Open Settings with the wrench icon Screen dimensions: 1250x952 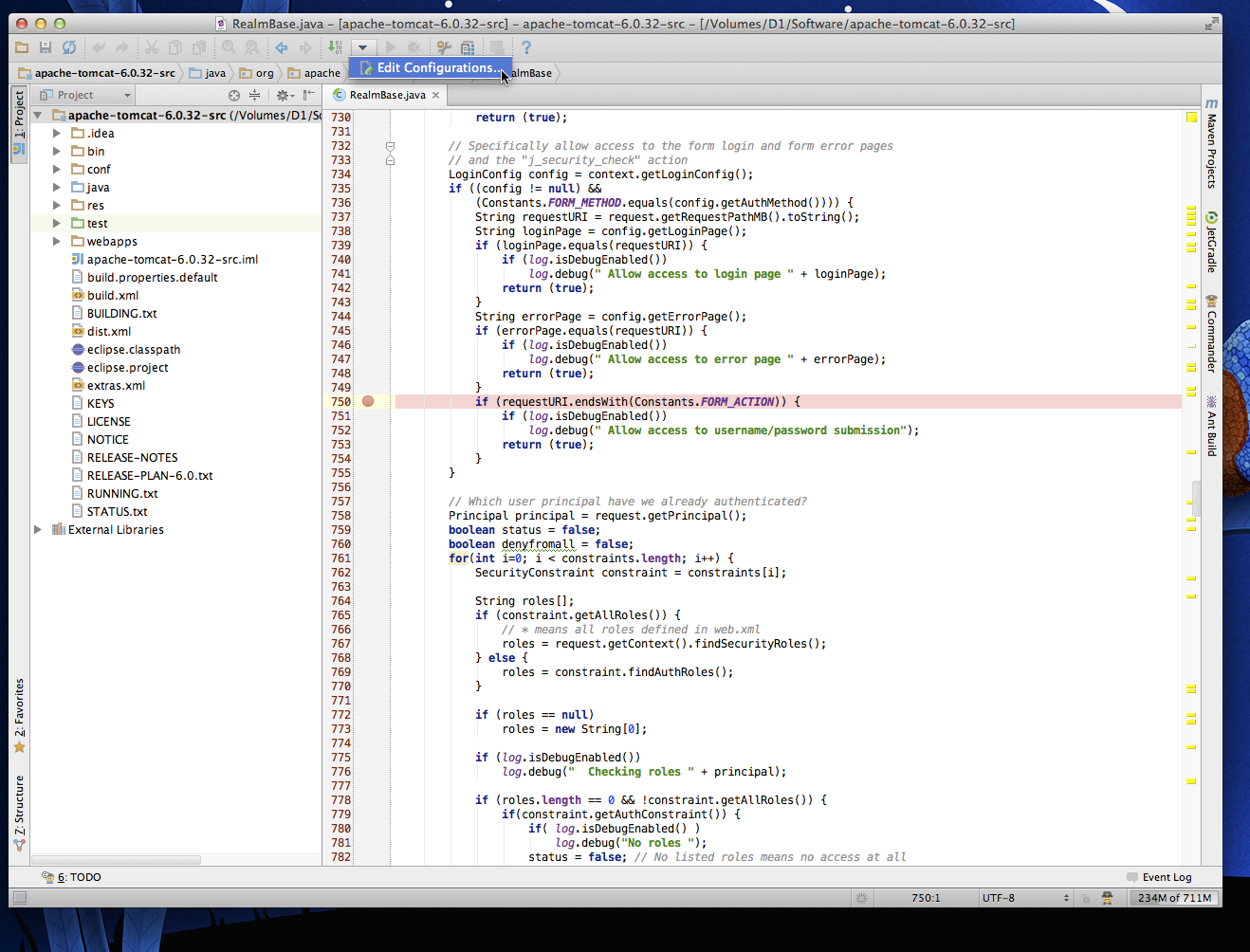click(444, 47)
